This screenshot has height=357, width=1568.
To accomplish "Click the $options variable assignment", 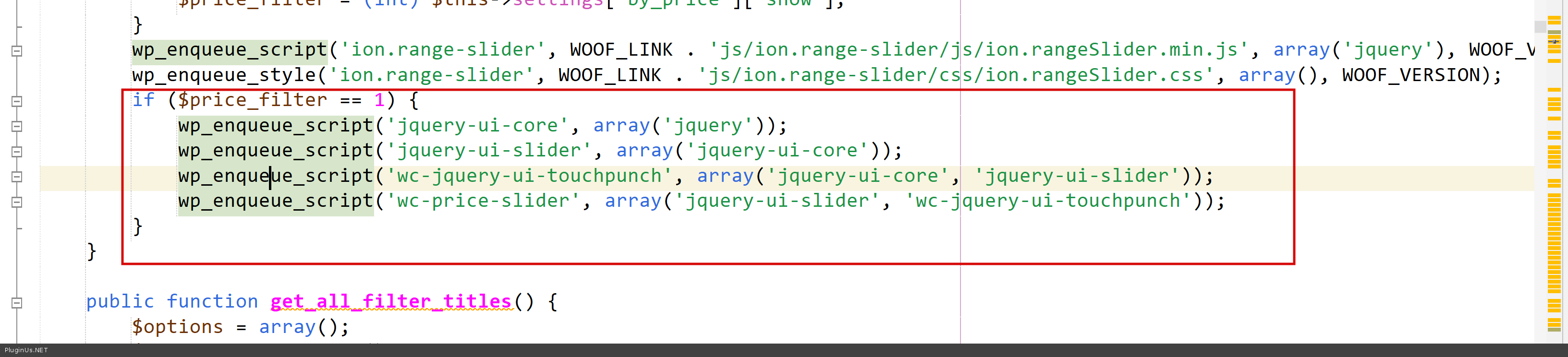I will click(178, 327).
